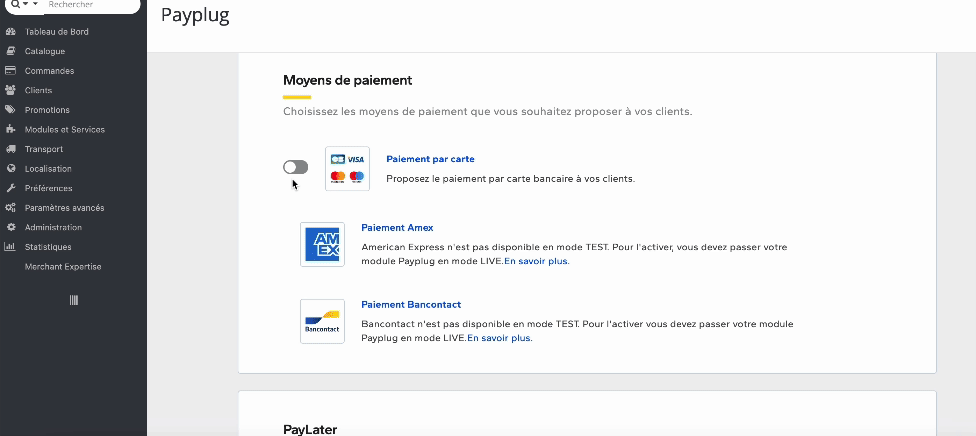Viewport: 976px width, 436px height.
Task: Open En savoir plus for Bancontact
Action: [500, 338]
